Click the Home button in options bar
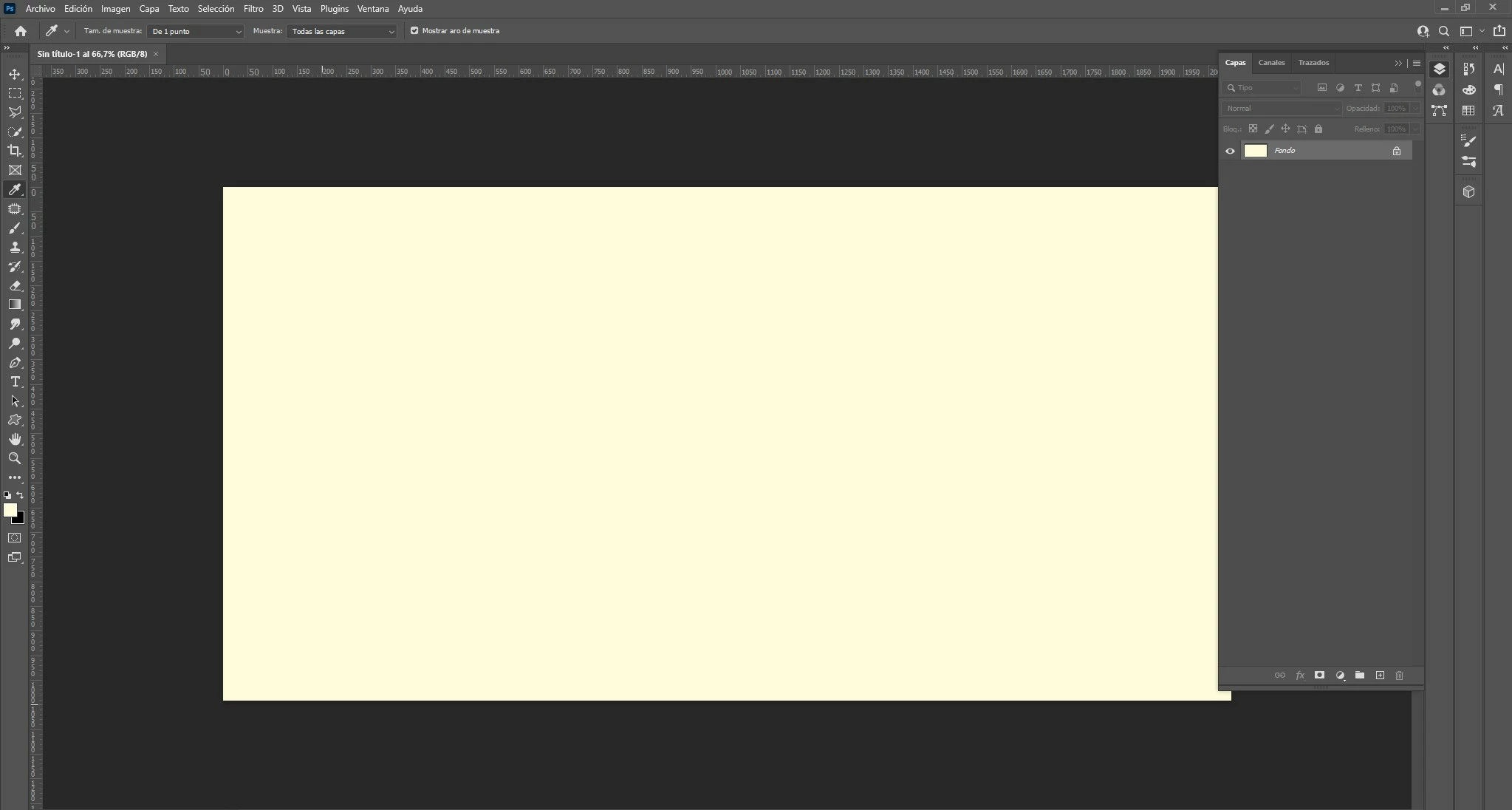 coord(21,31)
